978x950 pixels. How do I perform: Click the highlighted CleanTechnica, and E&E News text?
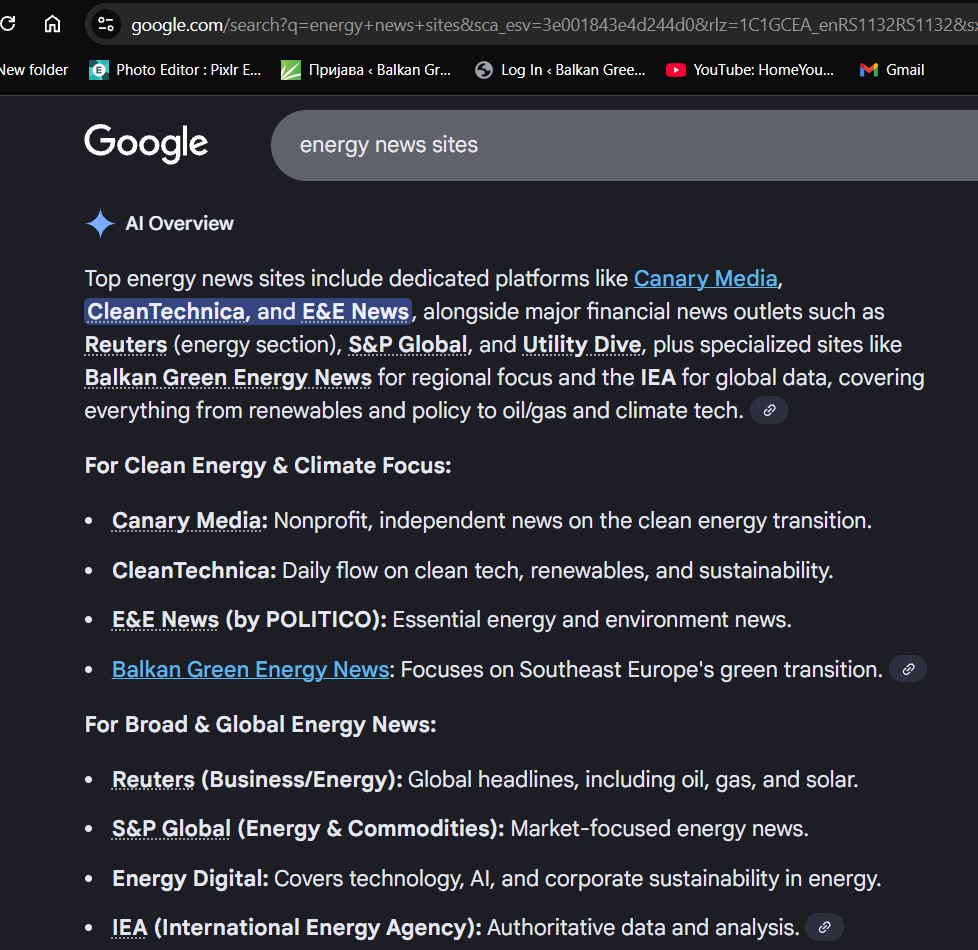(x=248, y=311)
